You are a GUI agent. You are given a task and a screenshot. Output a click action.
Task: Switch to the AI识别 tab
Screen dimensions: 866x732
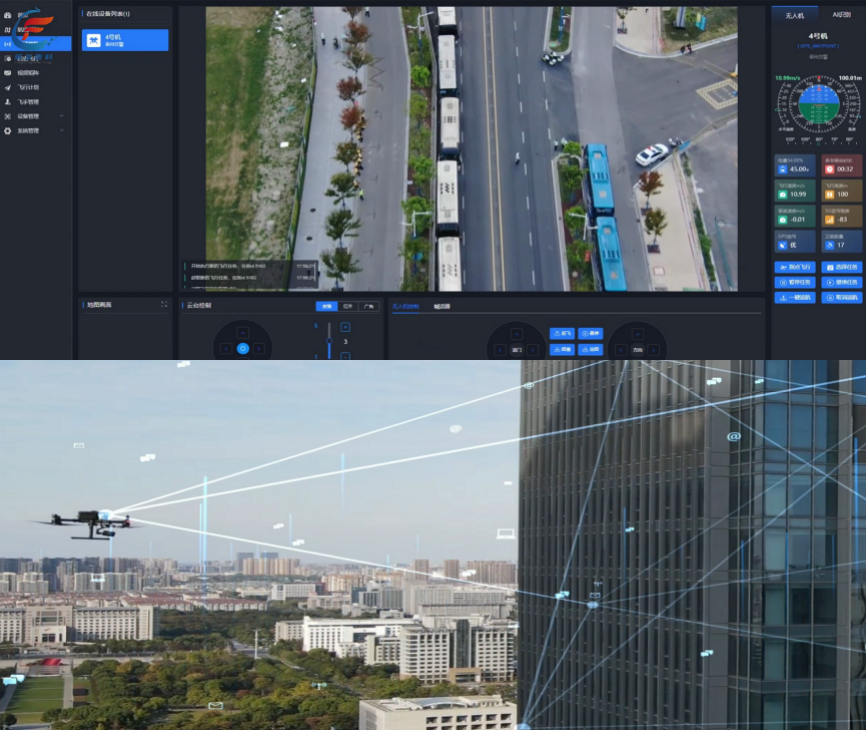pyautogui.click(x=840, y=15)
